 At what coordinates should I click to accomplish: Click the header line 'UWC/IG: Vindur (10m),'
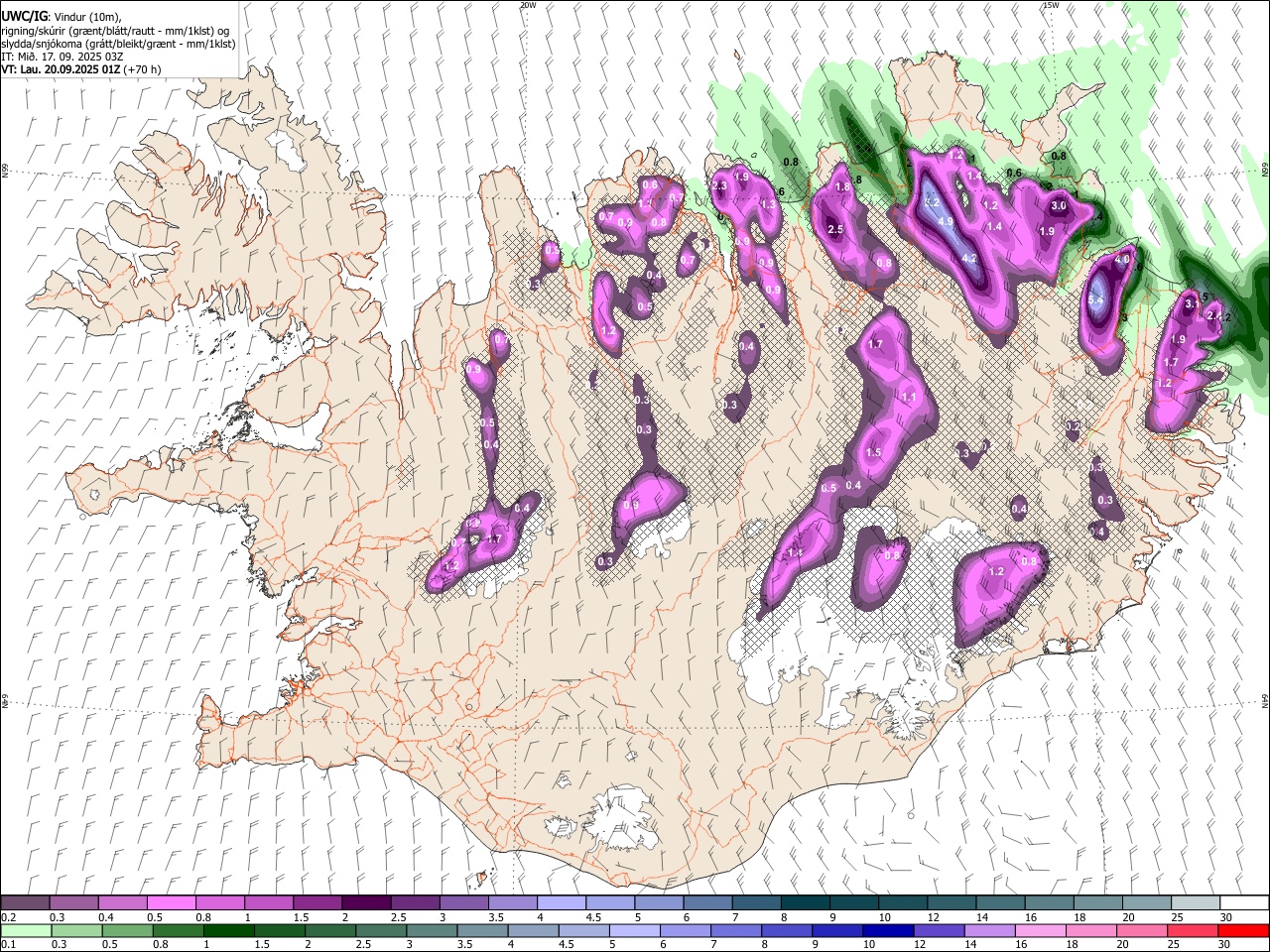click(62, 17)
